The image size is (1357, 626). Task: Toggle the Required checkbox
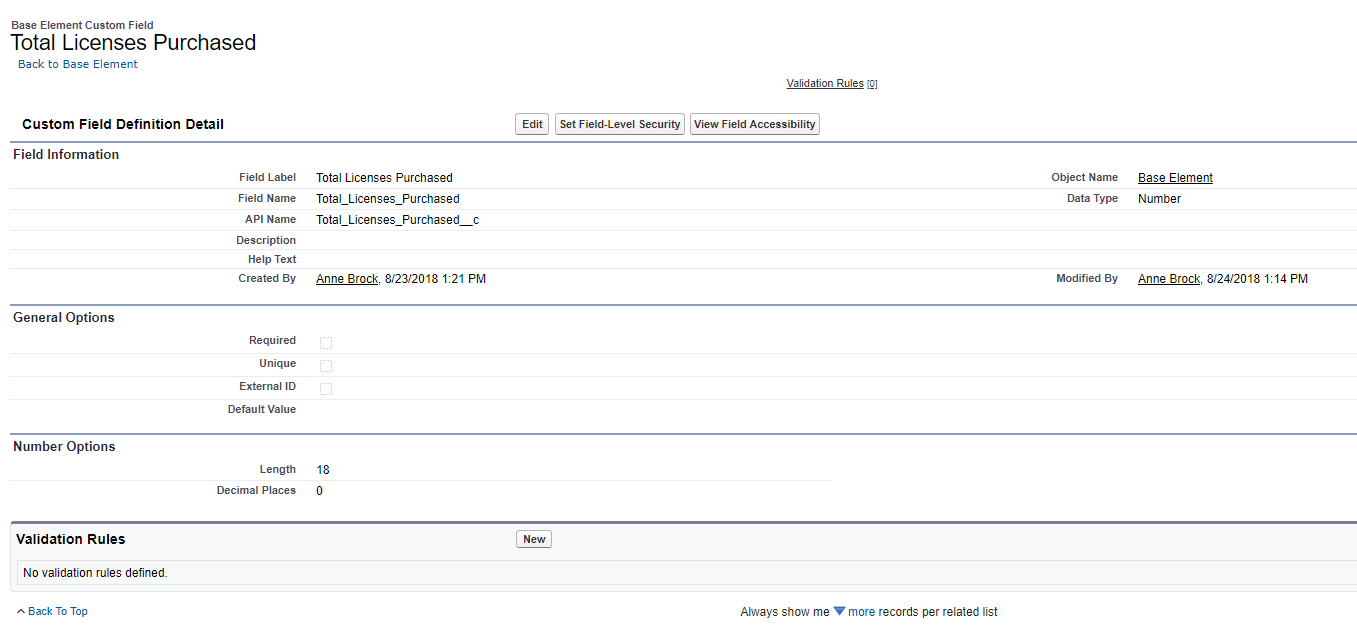pos(326,343)
